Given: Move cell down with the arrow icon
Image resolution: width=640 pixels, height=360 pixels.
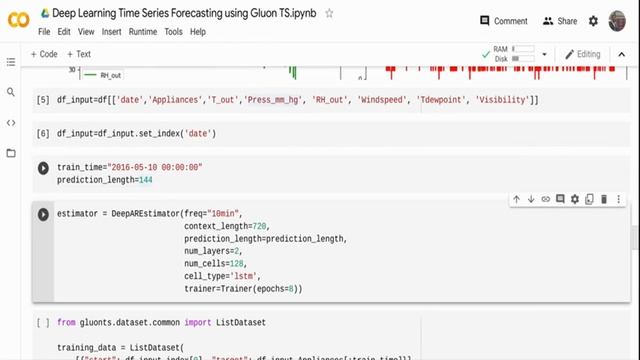Looking at the screenshot, I should [x=531, y=199].
